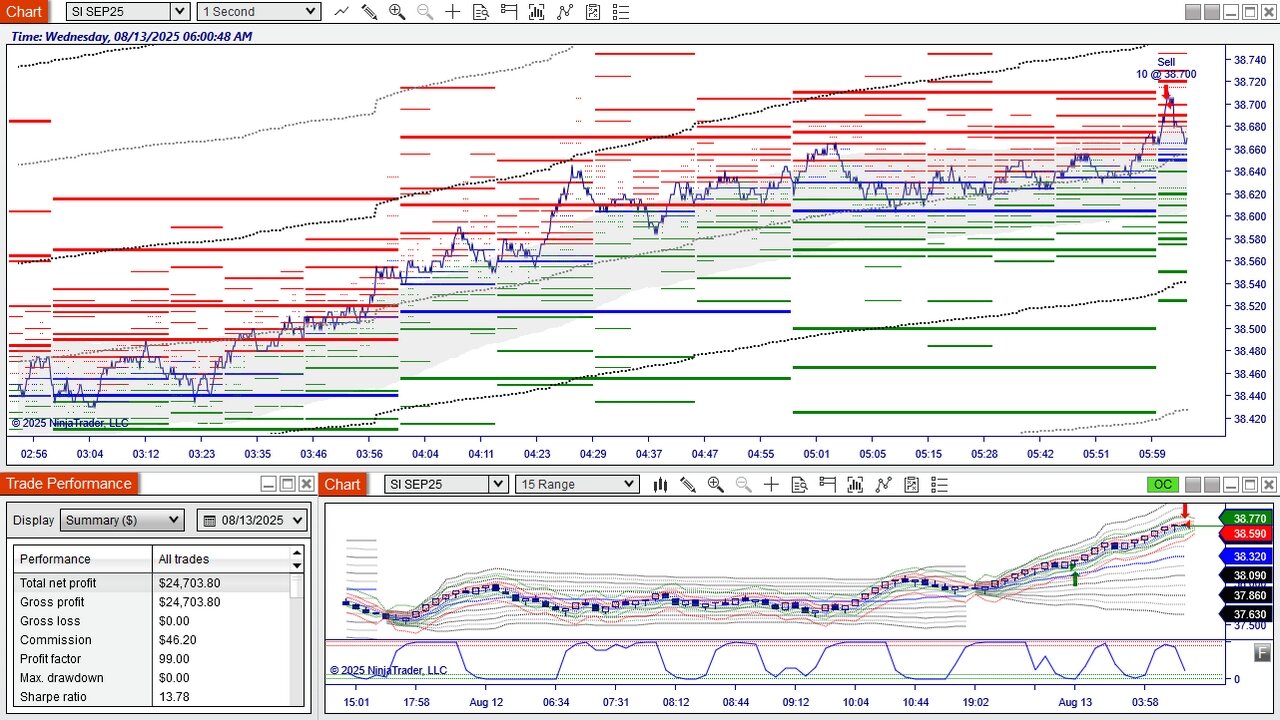Click the red 38.590 price marker
The image size is (1280, 720).
coord(1247,534)
